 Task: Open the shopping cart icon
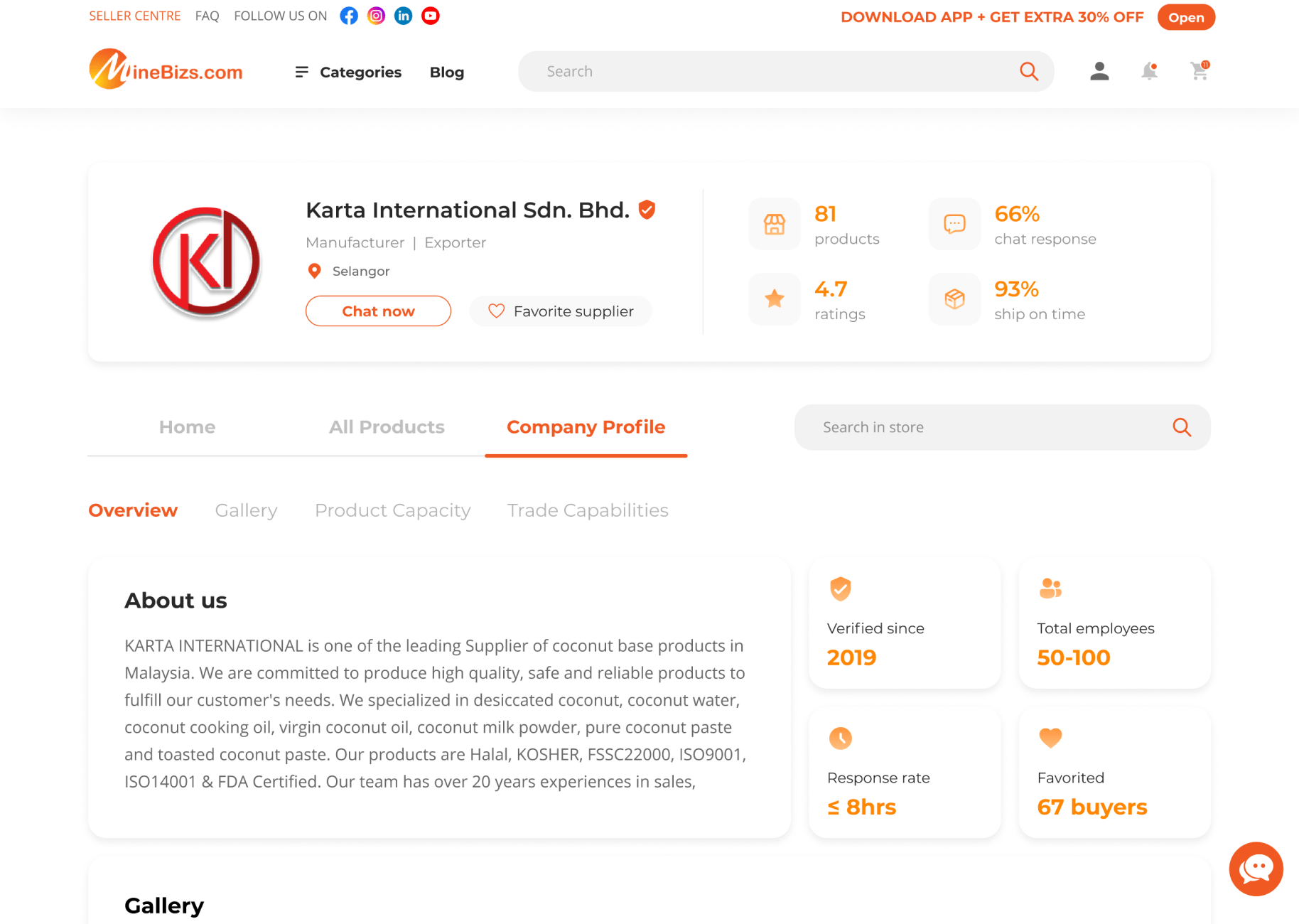1200,71
